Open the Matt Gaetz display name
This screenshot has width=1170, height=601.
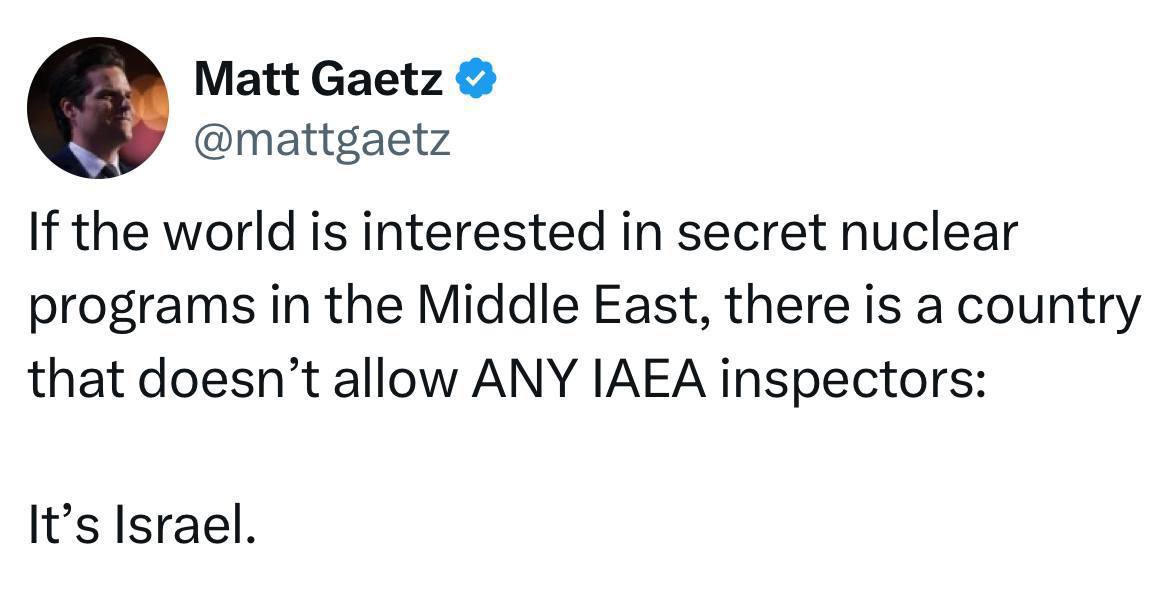[318, 78]
